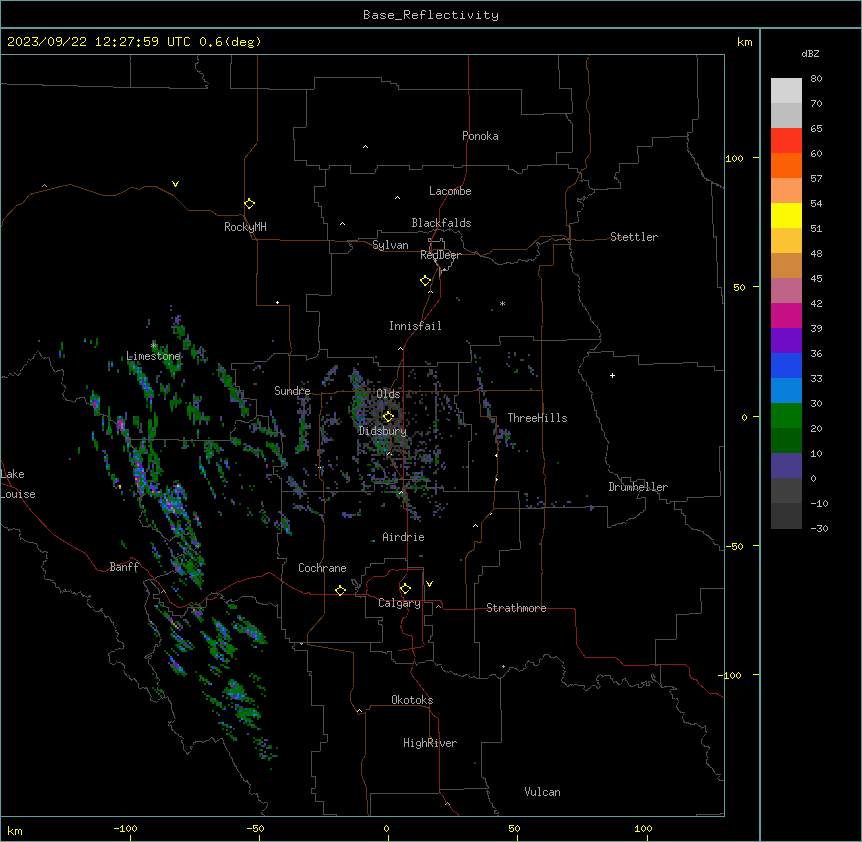Select the green 20-30 dBZ legend swatch
Screen dimensions: 862x842
[786, 416]
